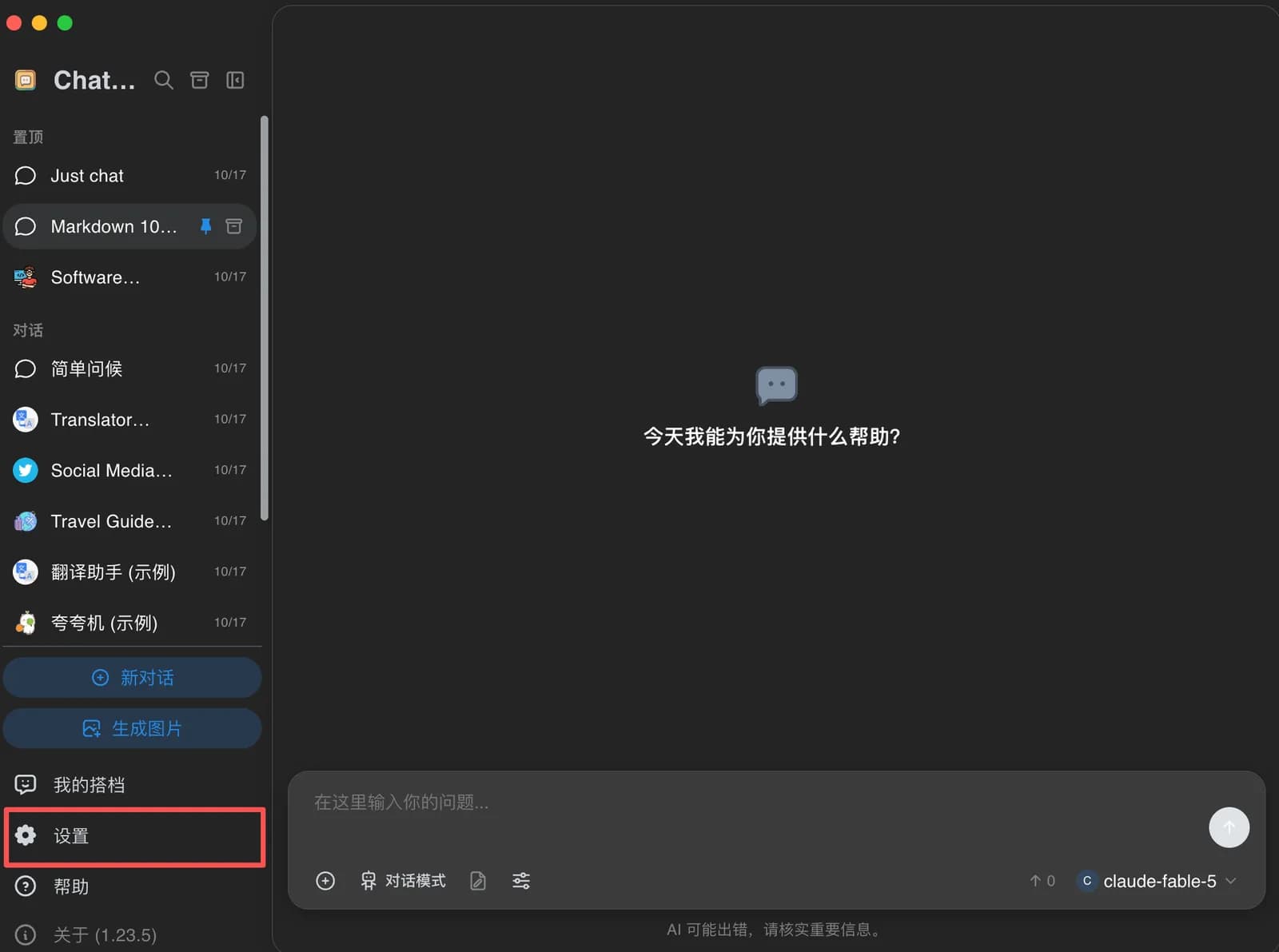
Task: Click the Just chat 10/17 date
Action: point(230,175)
